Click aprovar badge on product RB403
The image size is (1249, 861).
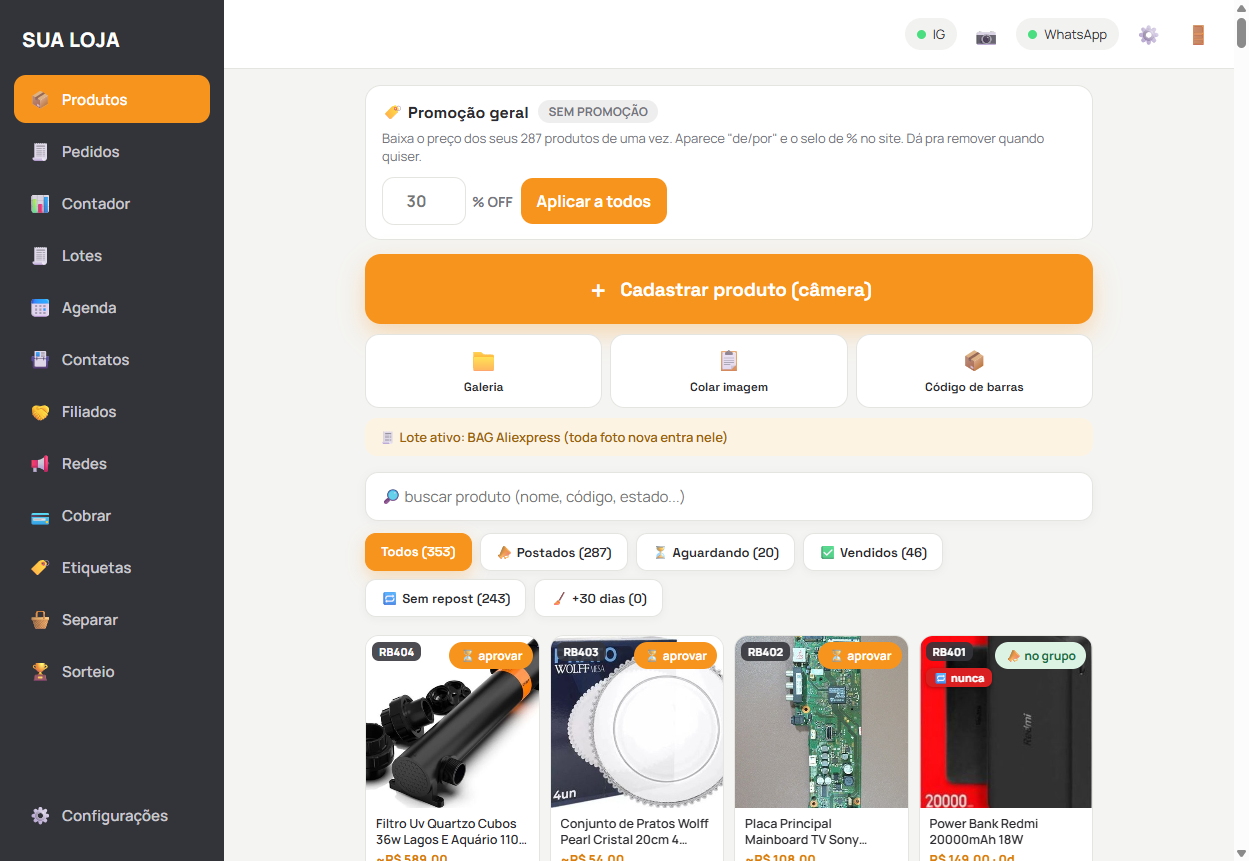[x=675, y=656]
